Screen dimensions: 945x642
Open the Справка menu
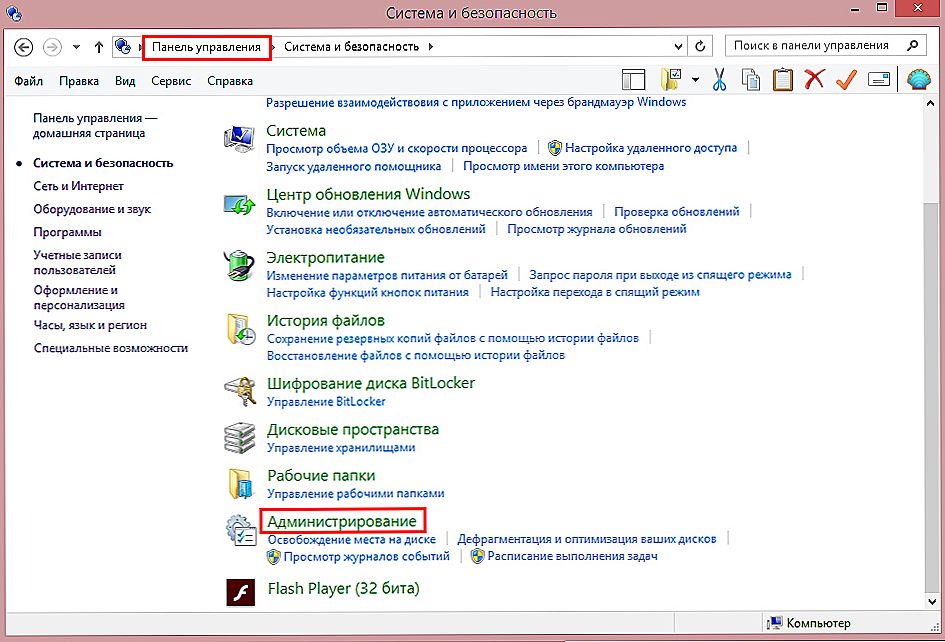(x=230, y=81)
